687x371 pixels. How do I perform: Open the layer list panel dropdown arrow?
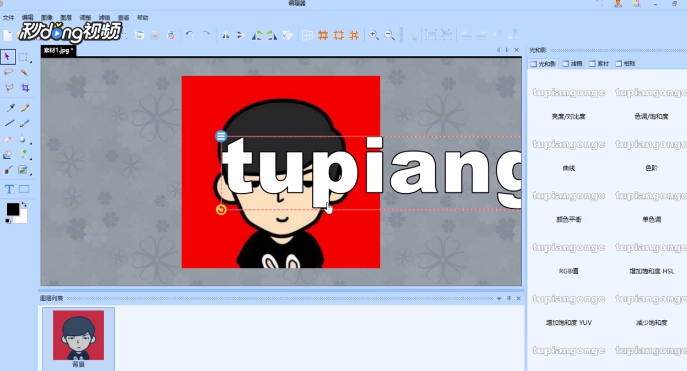[x=499, y=298]
